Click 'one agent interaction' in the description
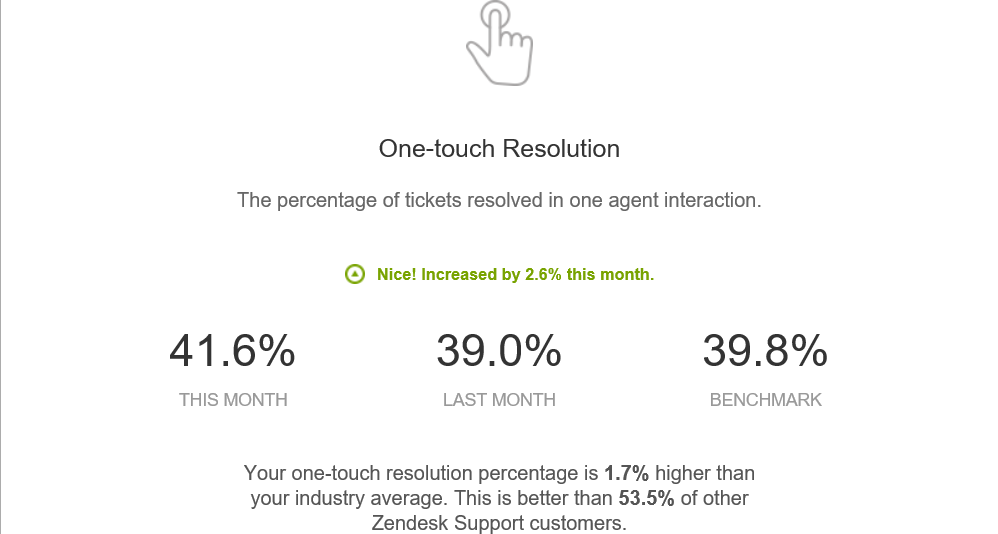This screenshot has width=998, height=534. tap(665, 200)
